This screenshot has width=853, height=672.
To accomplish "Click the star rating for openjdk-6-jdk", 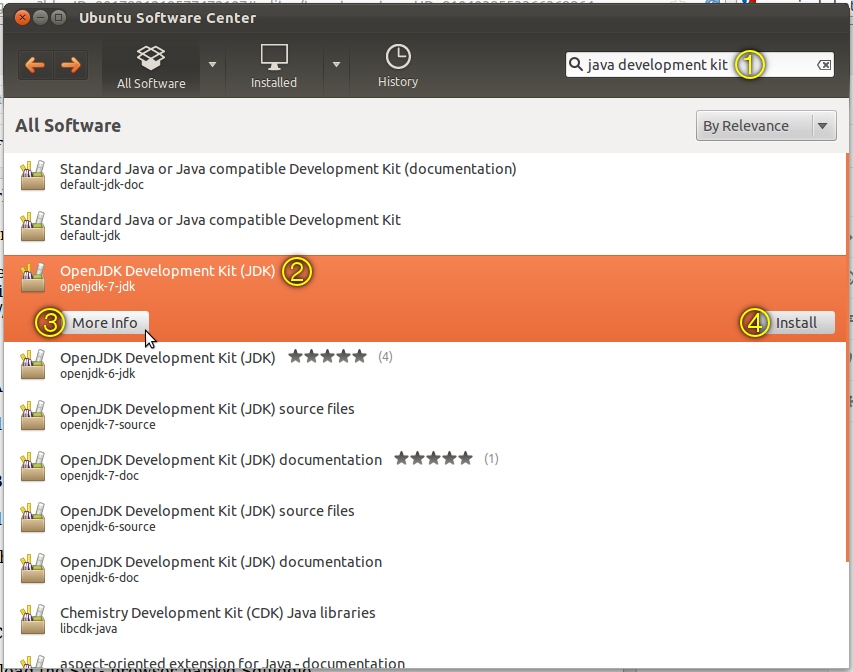I will (x=327, y=356).
